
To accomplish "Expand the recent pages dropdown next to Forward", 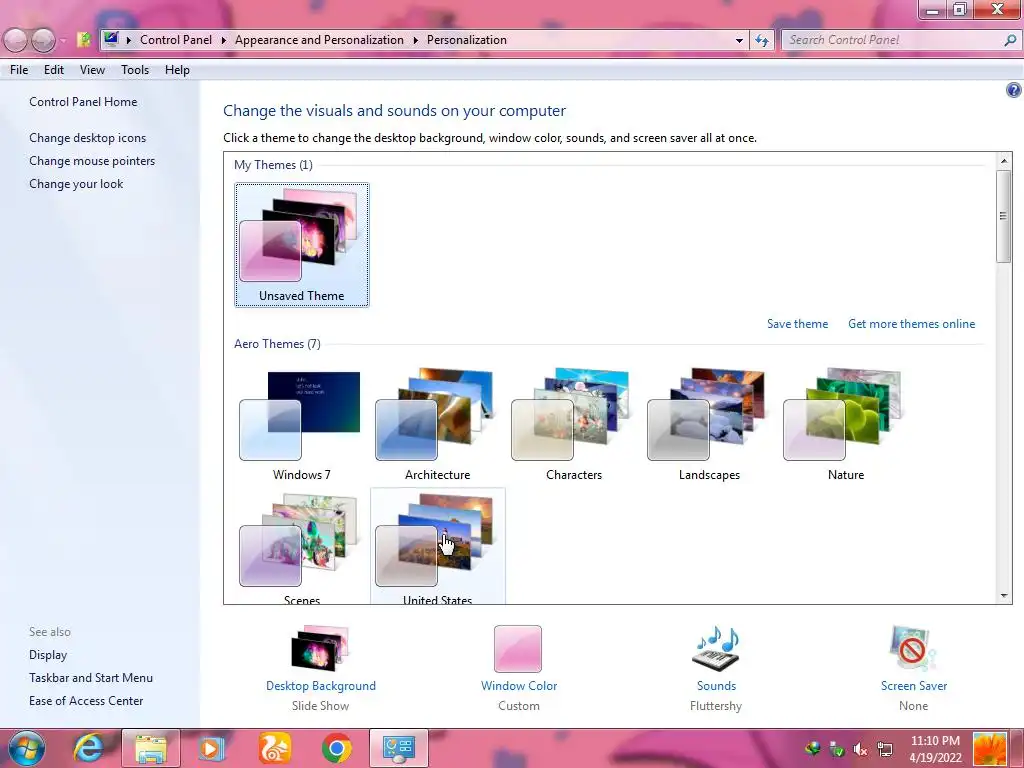I will tap(63, 40).
